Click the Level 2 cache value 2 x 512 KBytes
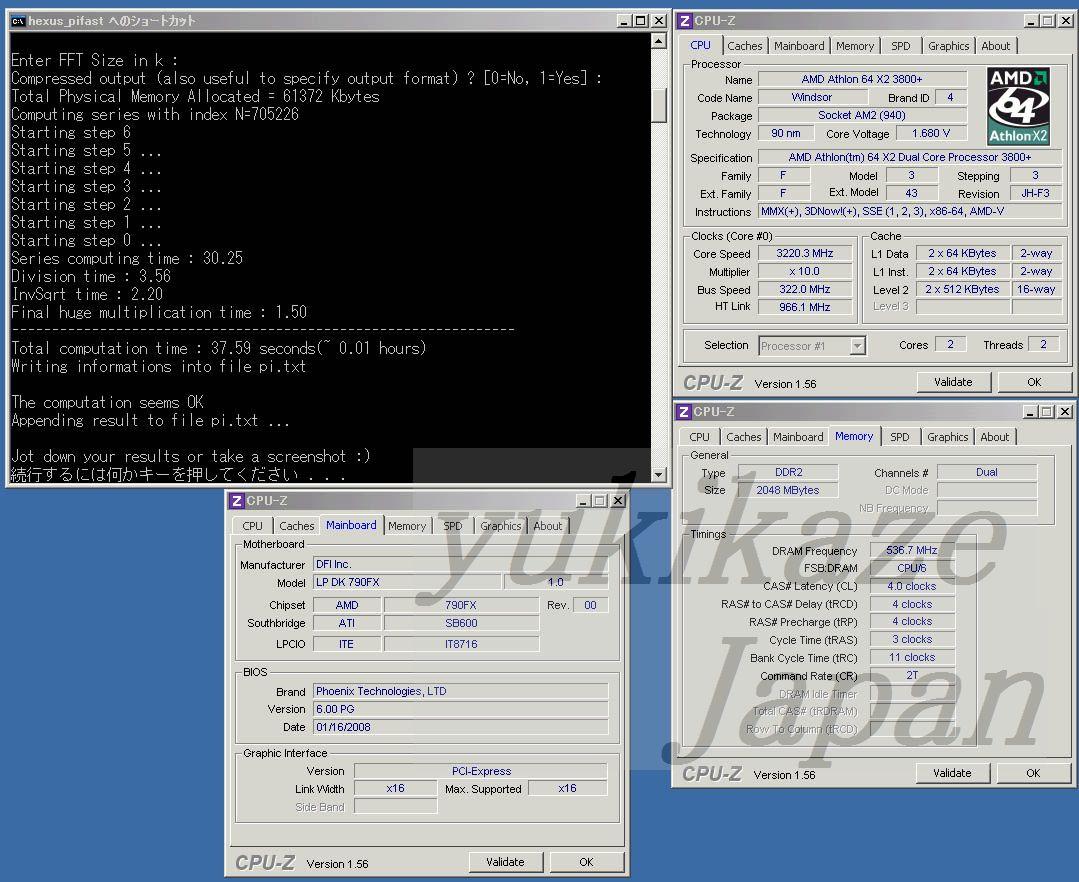Image resolution: width=1079 pixels, height=882 pixels. click(x=962, y=289)
